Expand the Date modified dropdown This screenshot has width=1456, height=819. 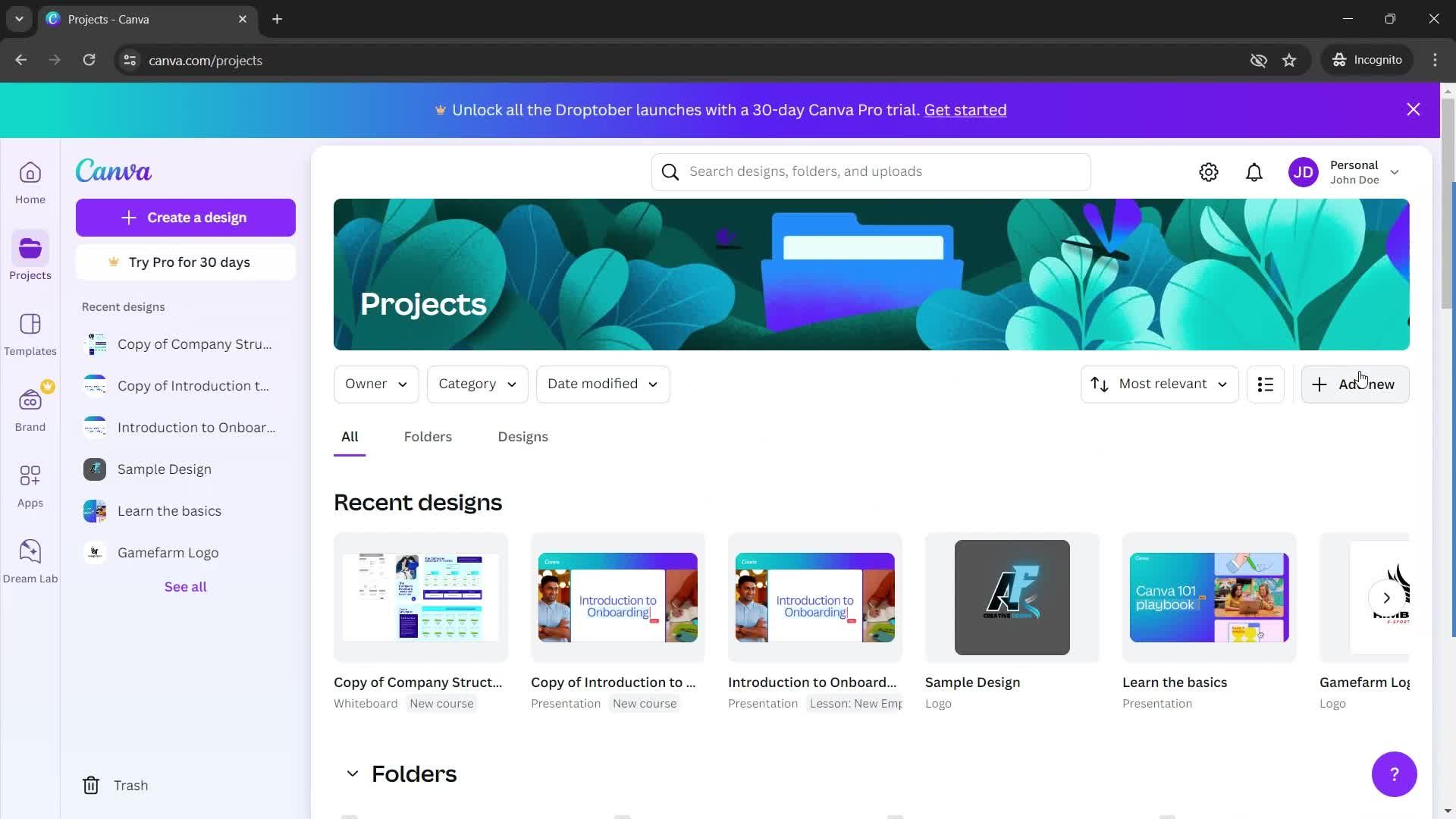603,384
